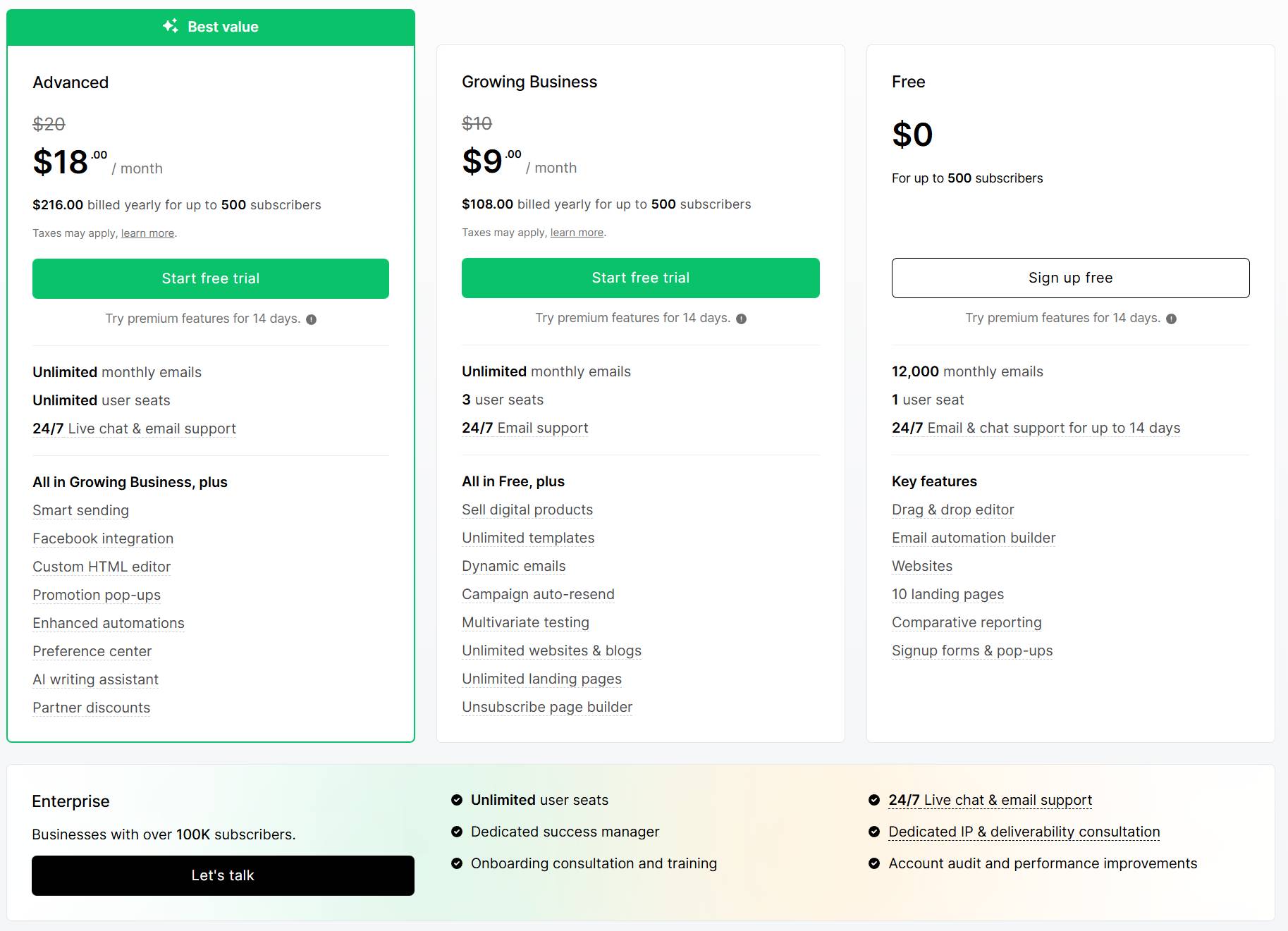Click the Smart sending feature link
1288x931 pixels.
coord(80,510)
